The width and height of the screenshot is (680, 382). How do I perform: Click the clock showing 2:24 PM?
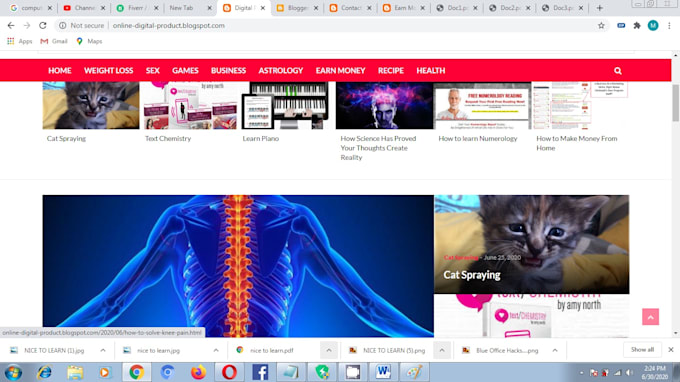point(655,372)
